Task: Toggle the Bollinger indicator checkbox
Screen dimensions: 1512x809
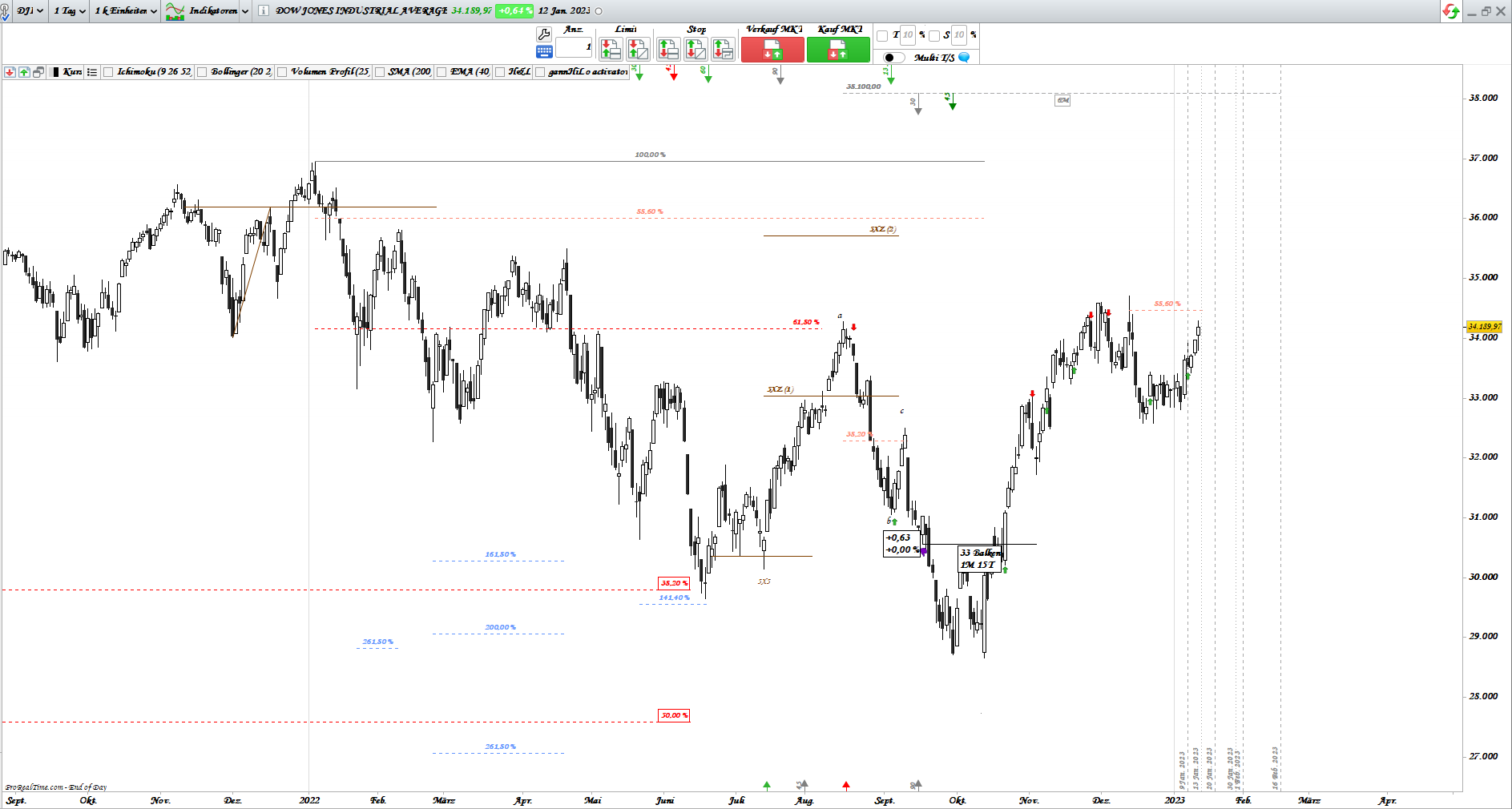Action: point(202,72)
